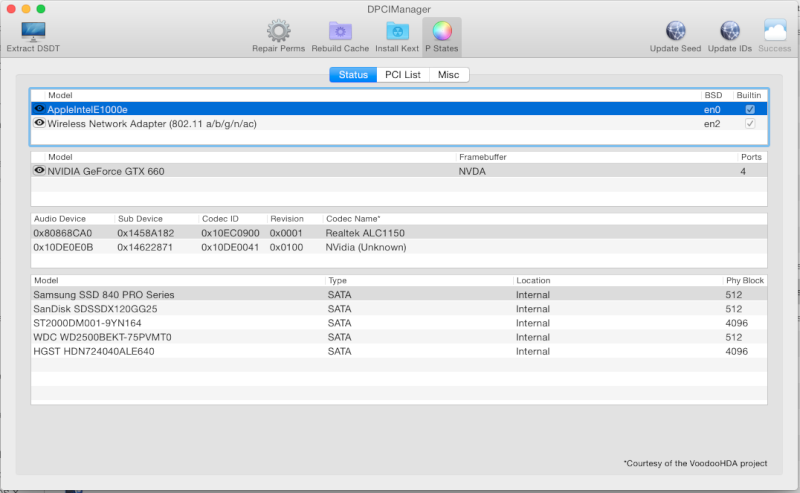Viewport: 800px width, 493px height.
Task: Click eye icon for NVIDIA GeForce GTX 660
Action: pyautogui.click(x=39, y=170)
